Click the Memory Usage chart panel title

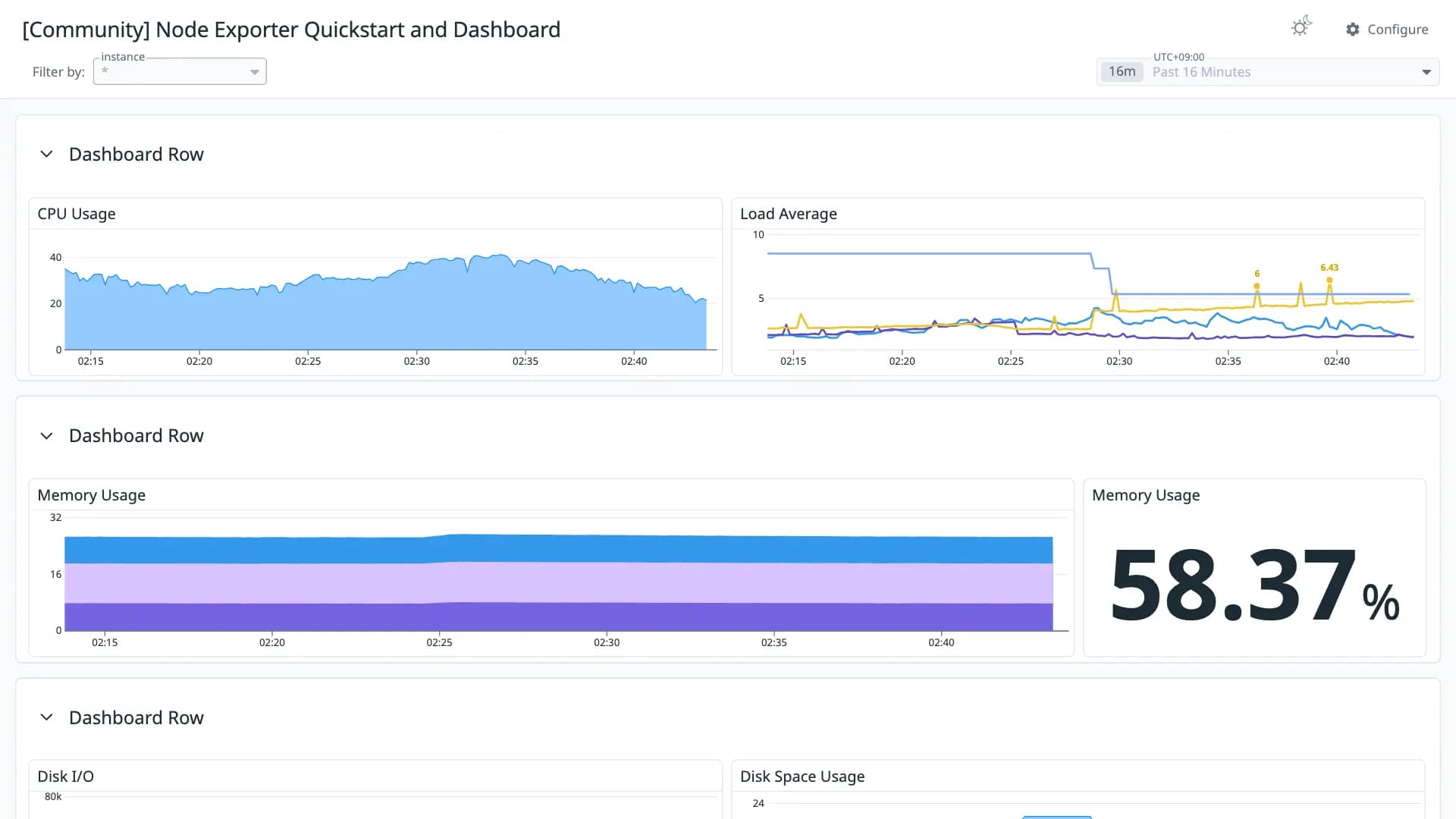coord(92,495)
